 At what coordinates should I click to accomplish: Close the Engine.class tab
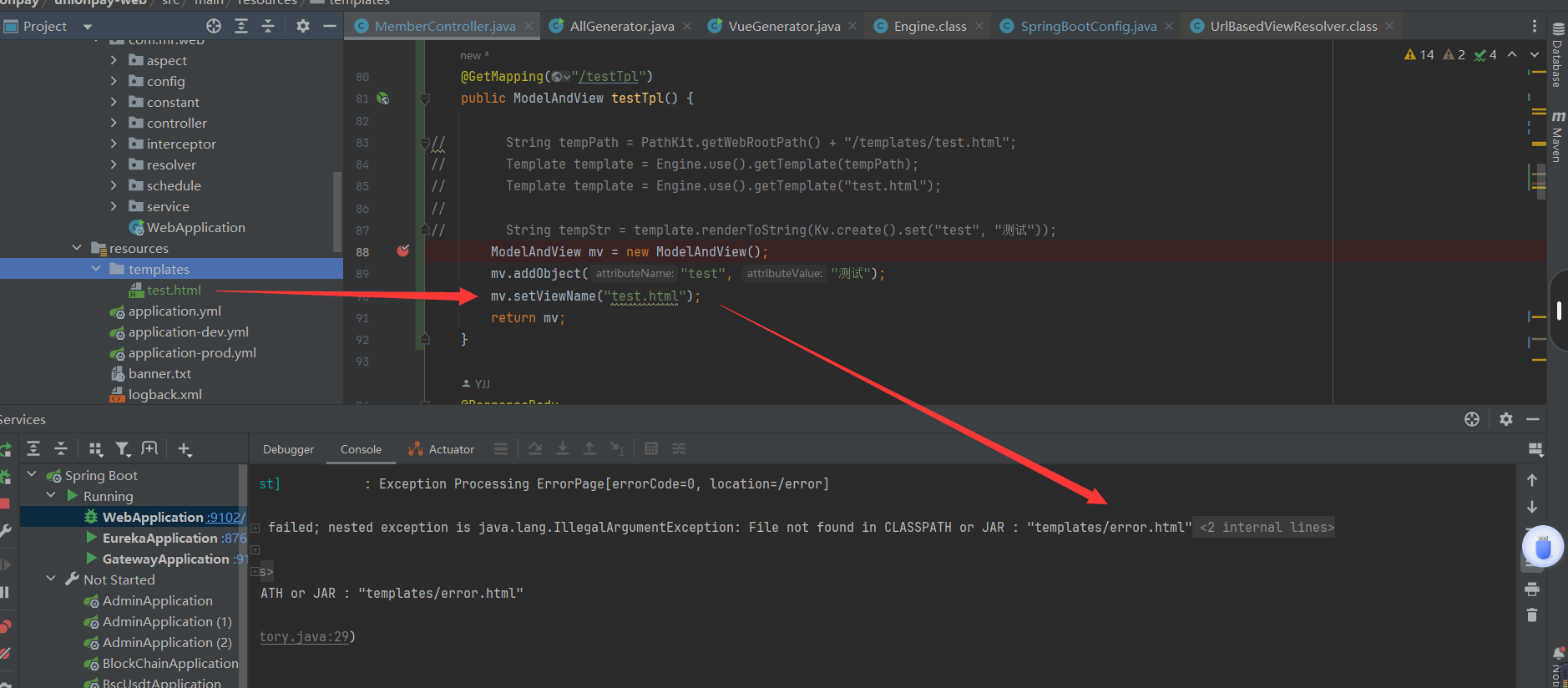(979, 26)
